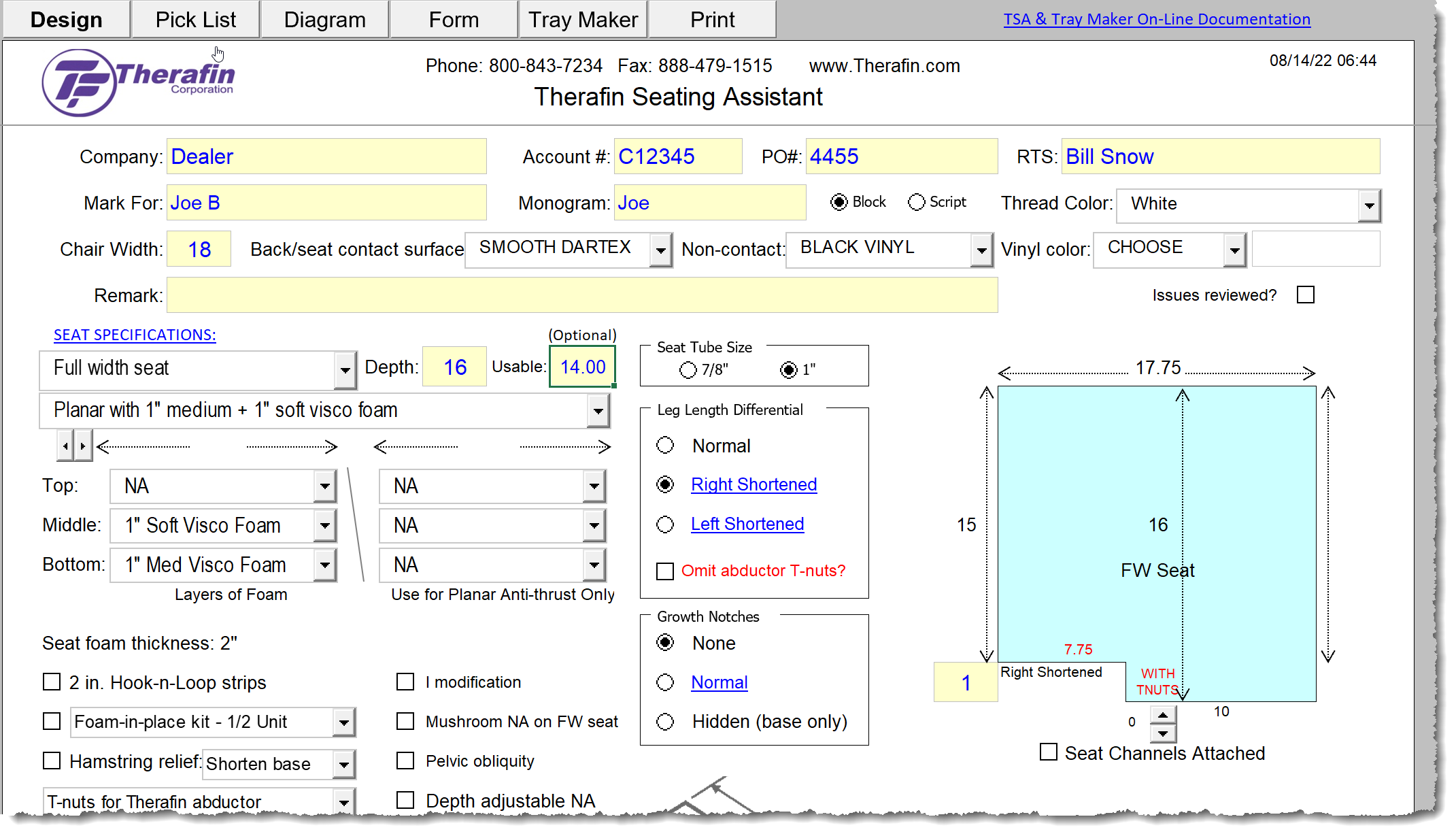
Task: Open Thread Color dropdown arrow
Action: 1369,205
